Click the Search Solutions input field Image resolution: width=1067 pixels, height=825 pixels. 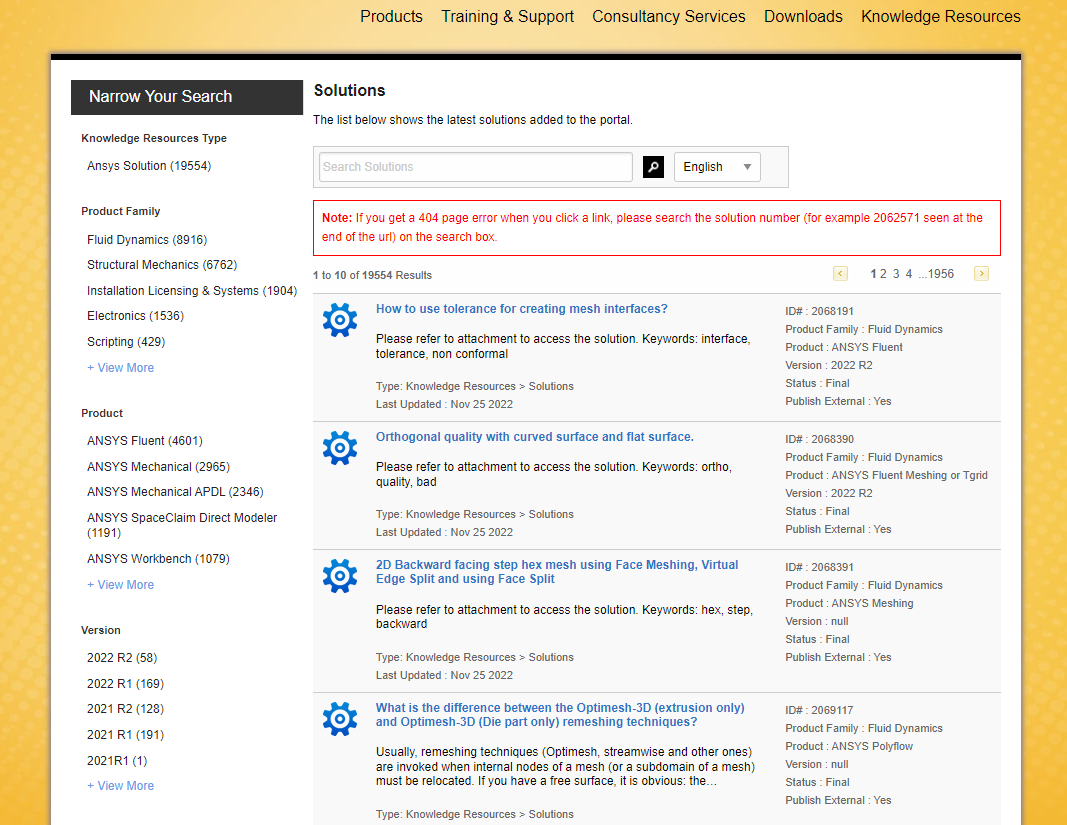pyautogui.click(x=475, y=167)
